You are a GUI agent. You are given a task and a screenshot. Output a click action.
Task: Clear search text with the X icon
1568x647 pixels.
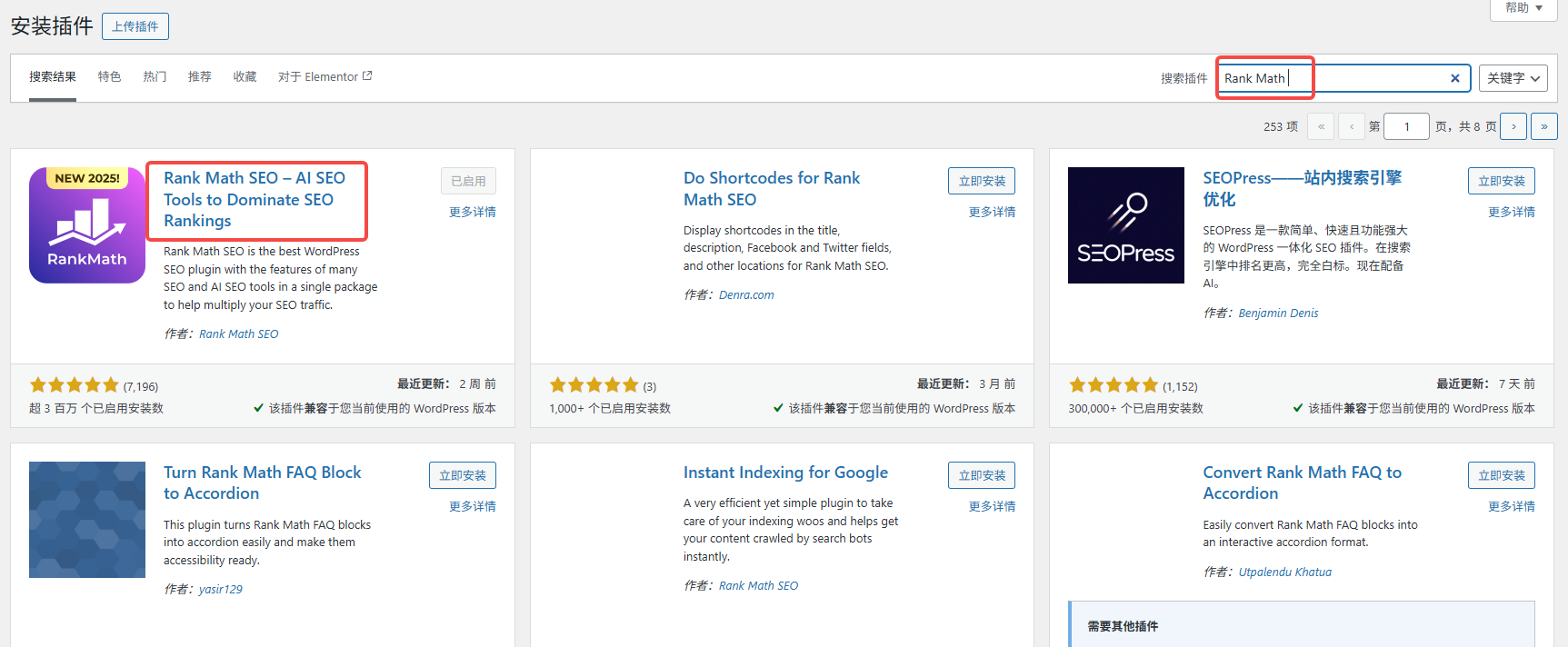pyautogui.click(x=1454, y=78)
